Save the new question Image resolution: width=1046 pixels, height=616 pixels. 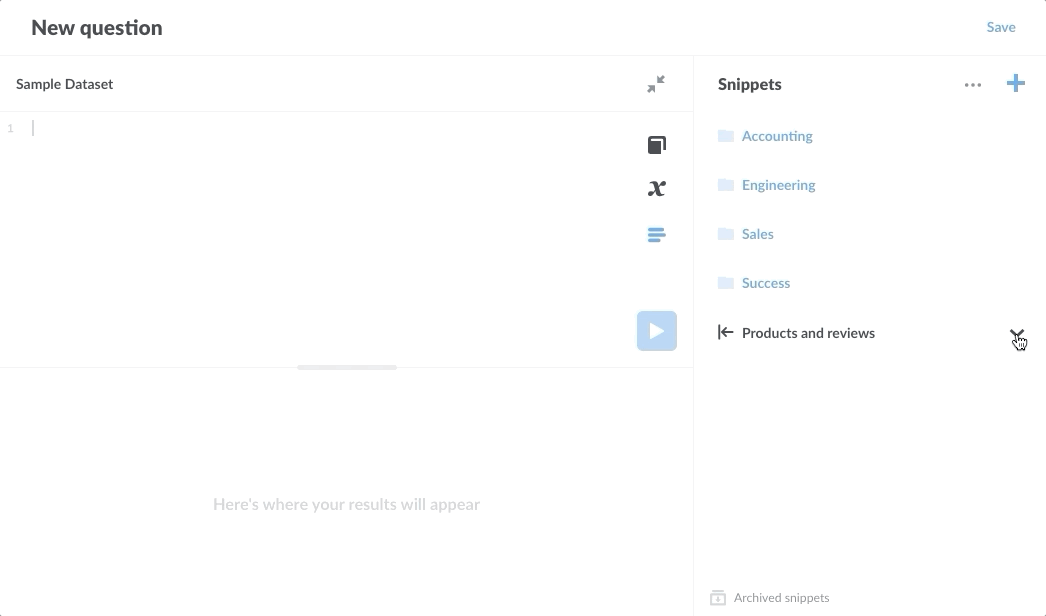point(1001,27)
